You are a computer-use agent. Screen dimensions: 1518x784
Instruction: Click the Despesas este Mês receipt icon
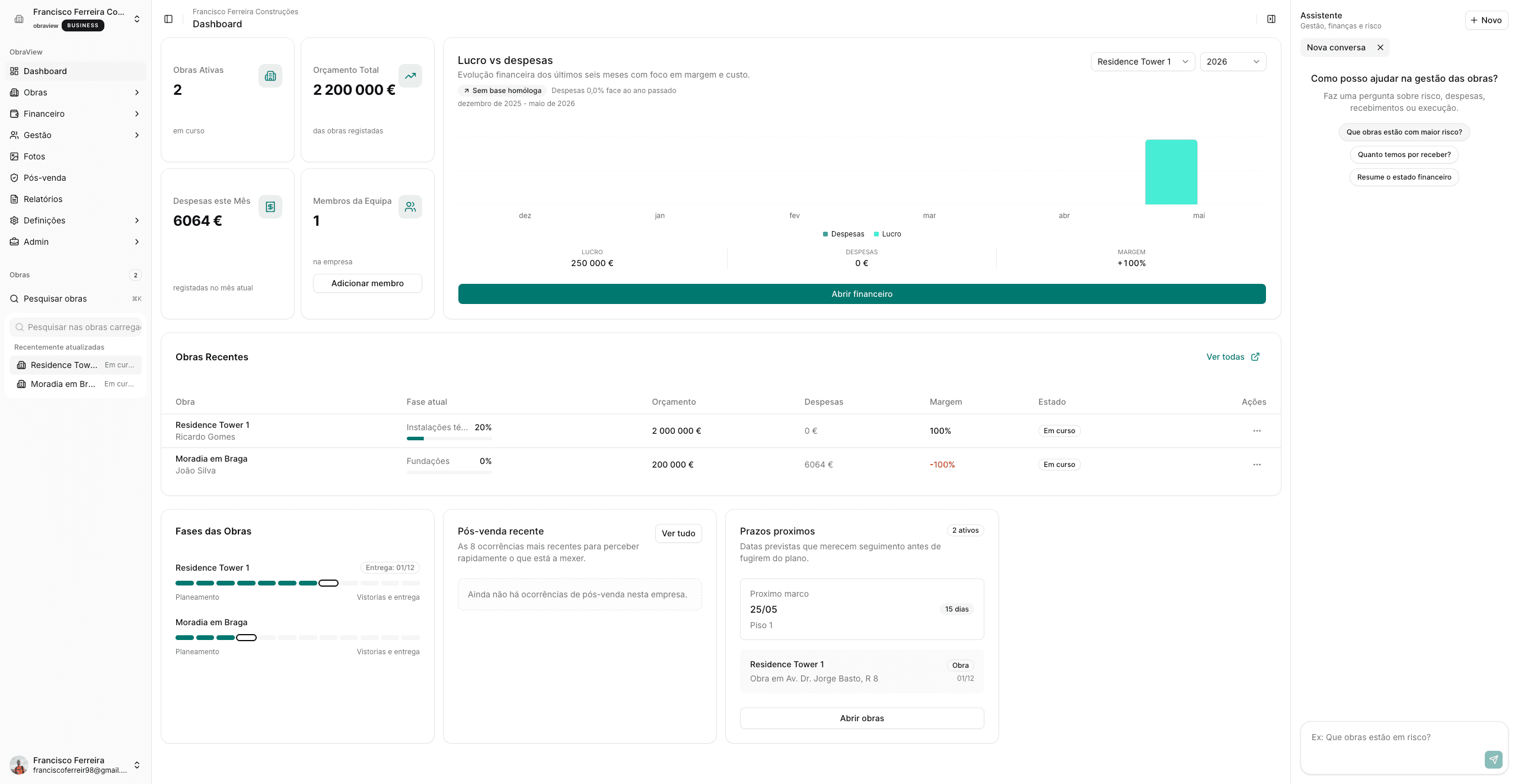pyautogui.click(x=270, y=207)
